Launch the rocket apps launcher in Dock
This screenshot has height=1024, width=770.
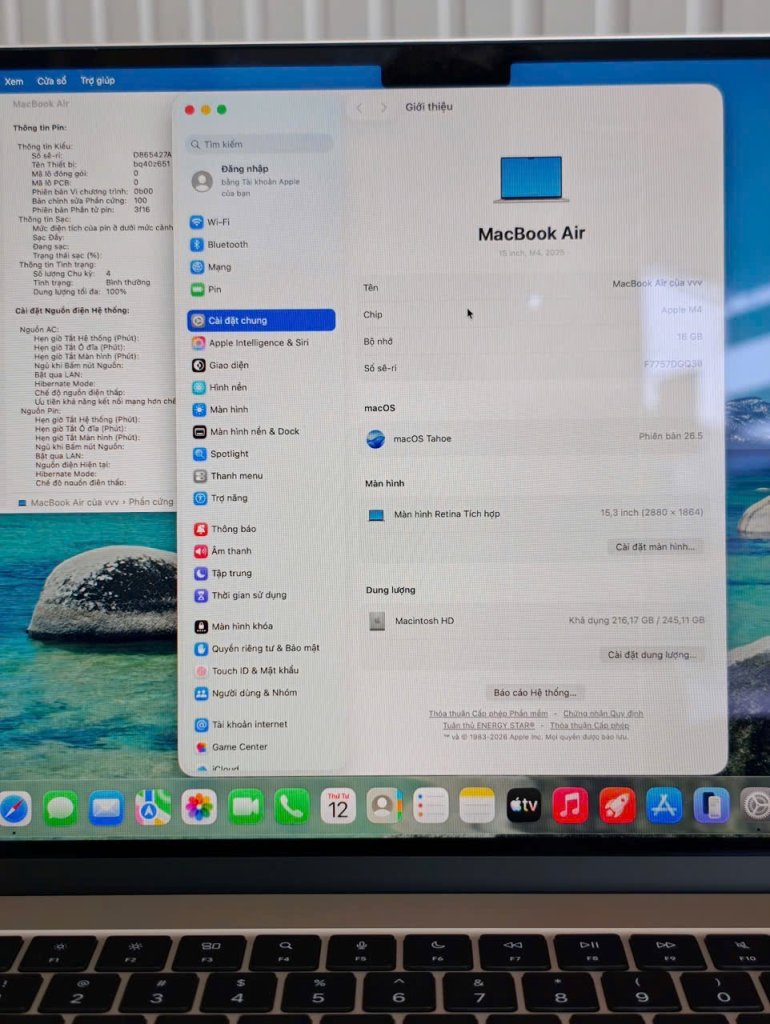617,805
